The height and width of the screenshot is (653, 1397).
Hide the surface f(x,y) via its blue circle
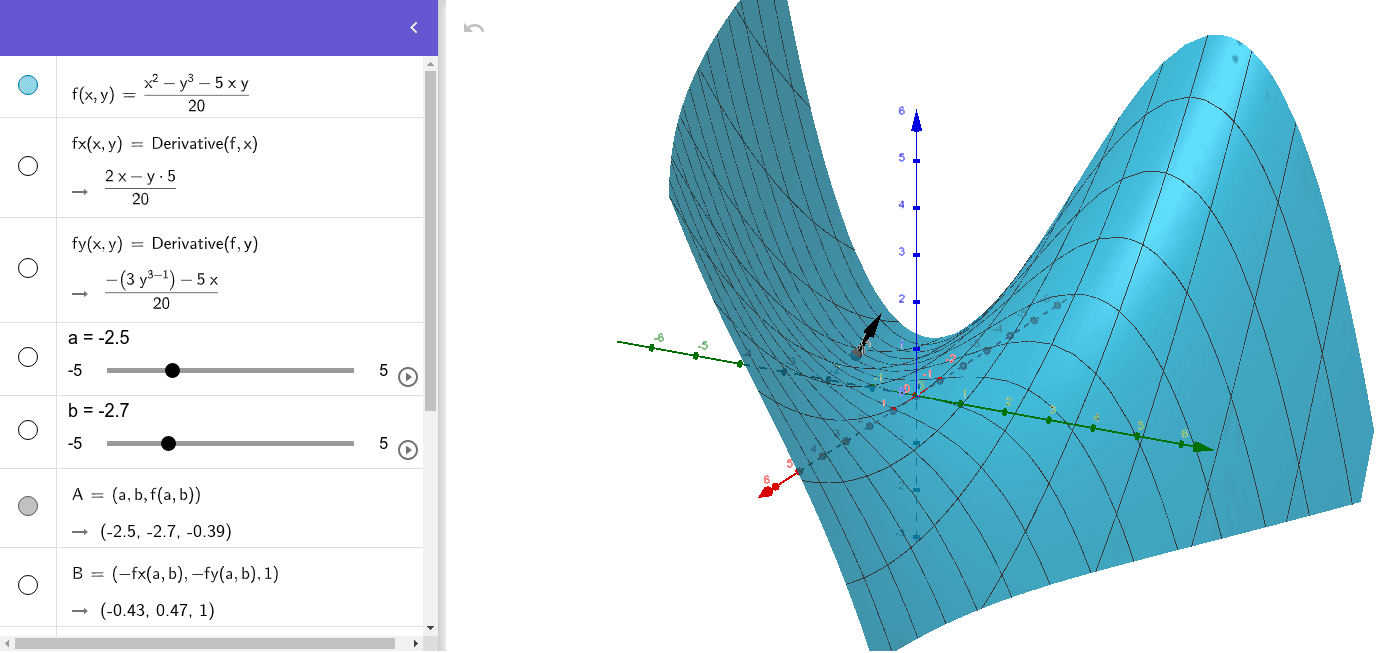pyautogui.click(x=28, y=85)
